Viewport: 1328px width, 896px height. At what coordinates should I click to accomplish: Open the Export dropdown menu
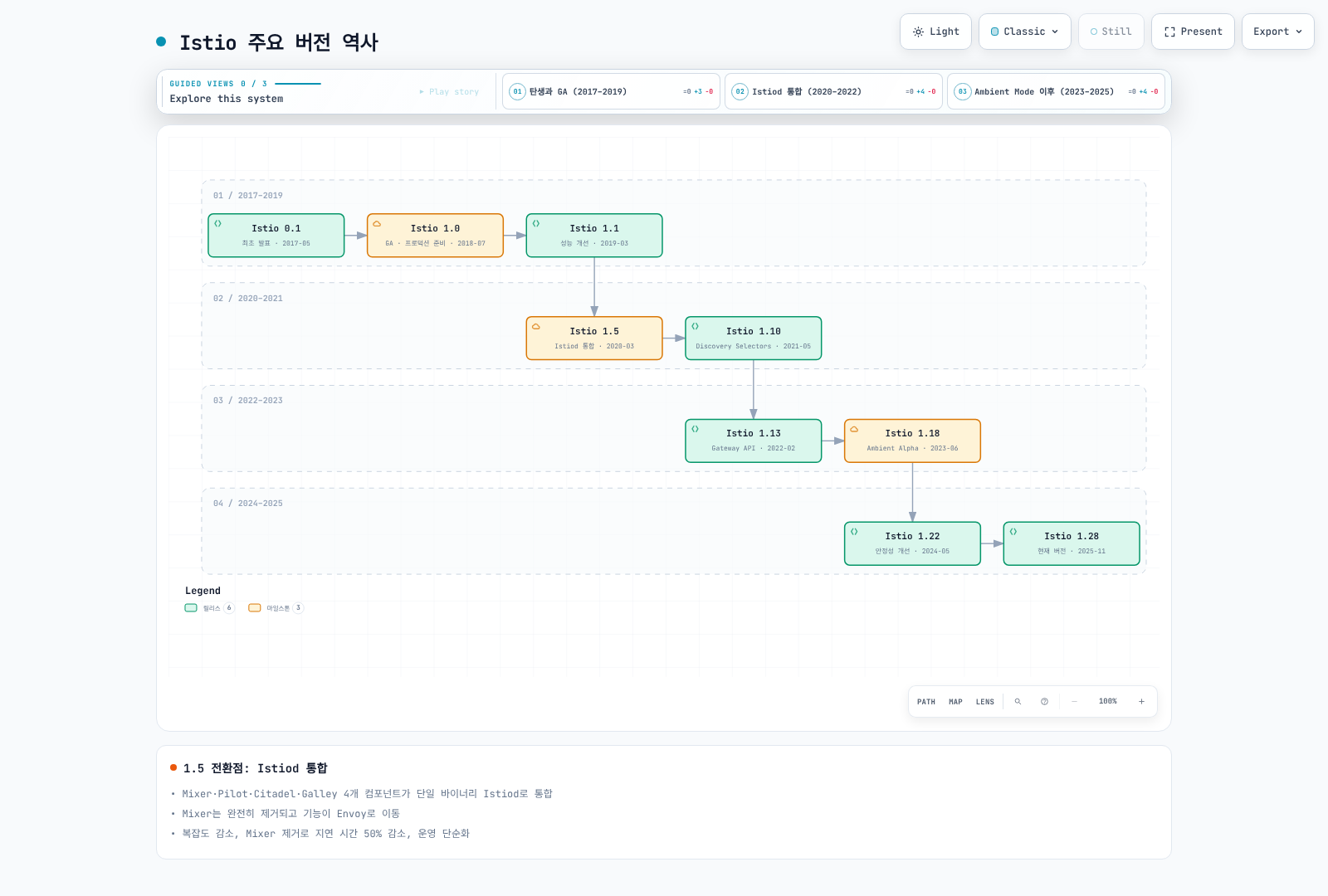1277,32
